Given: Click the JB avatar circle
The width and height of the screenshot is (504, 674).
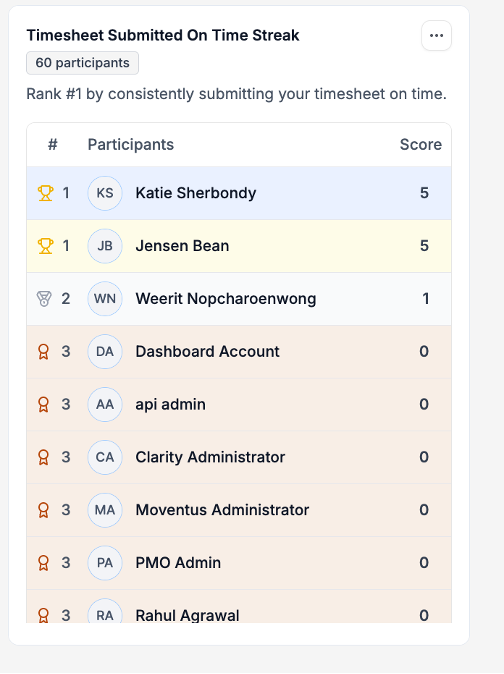Looking at the screenshot, I should [105, 246].
